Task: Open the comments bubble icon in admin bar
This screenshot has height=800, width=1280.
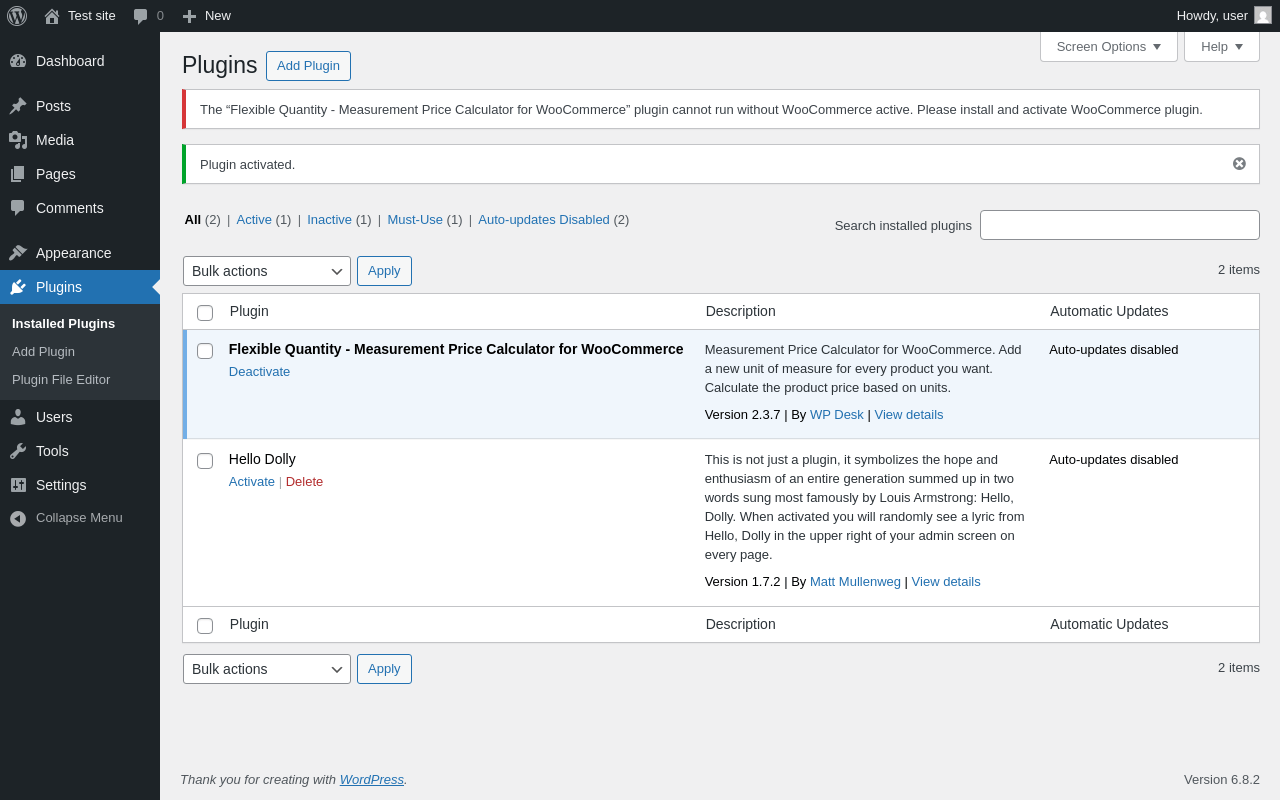Action: (140, 16)
